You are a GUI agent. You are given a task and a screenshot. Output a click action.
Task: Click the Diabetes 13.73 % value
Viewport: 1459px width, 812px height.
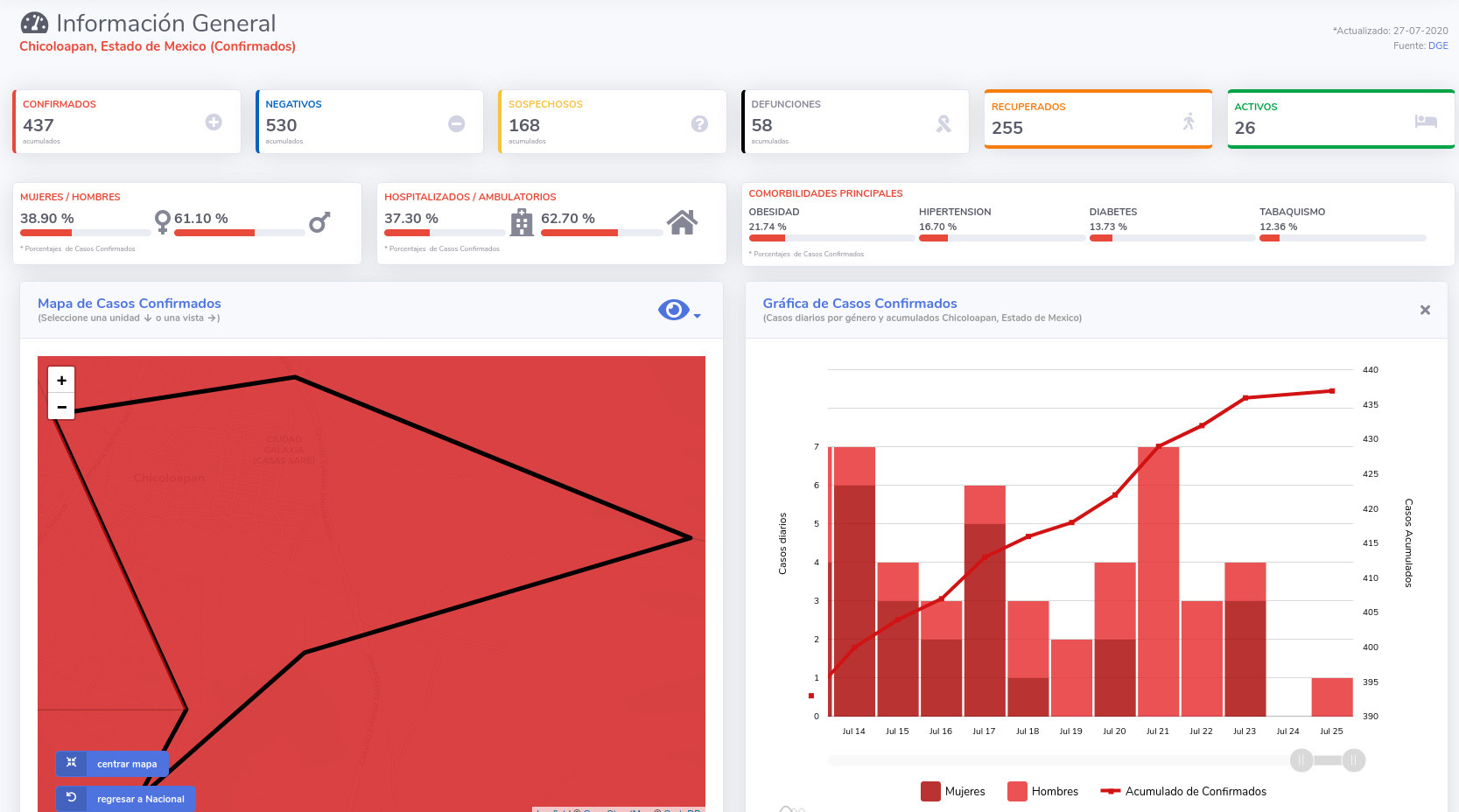(x=1108, y=227)
